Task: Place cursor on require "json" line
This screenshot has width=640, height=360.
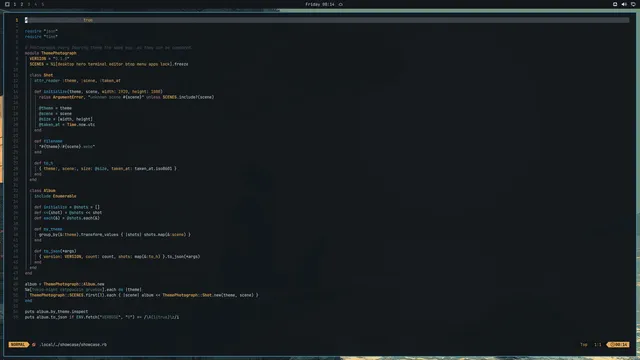Action: click(x=41, y=31)
